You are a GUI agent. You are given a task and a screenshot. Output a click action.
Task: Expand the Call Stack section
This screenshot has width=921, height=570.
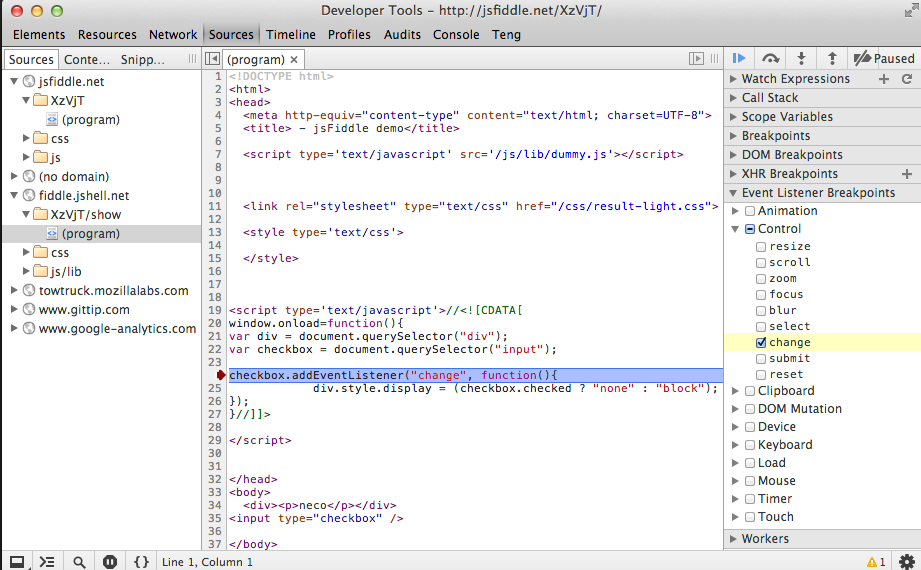click(x=733, y=98)
